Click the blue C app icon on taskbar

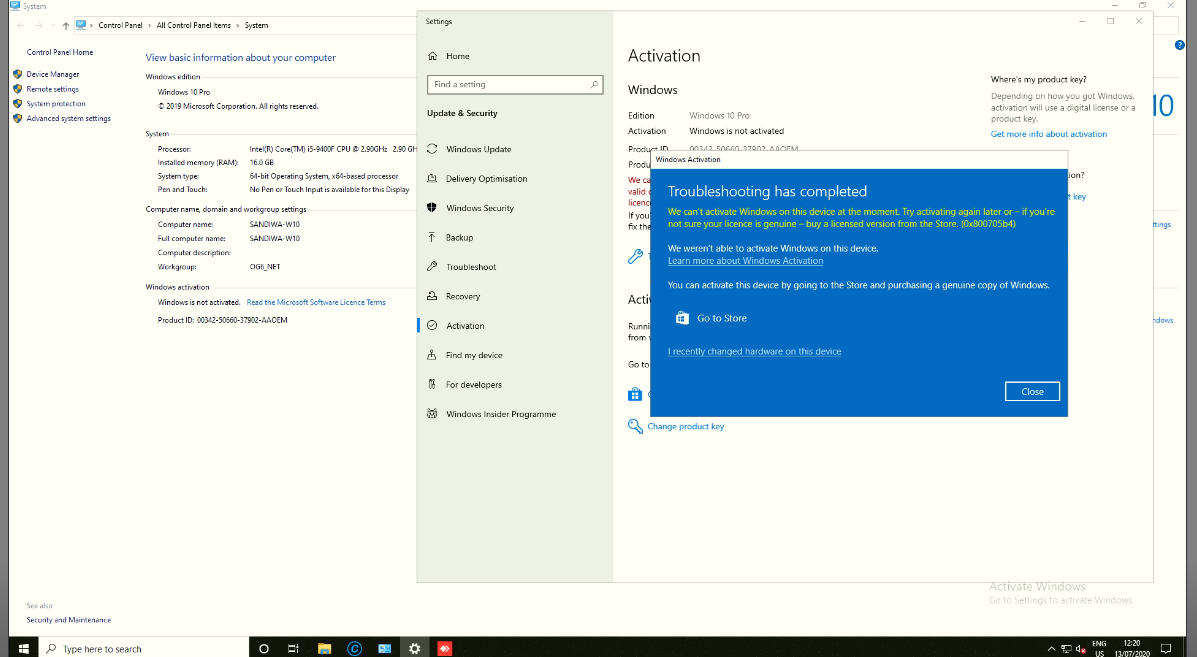[354, 648]
